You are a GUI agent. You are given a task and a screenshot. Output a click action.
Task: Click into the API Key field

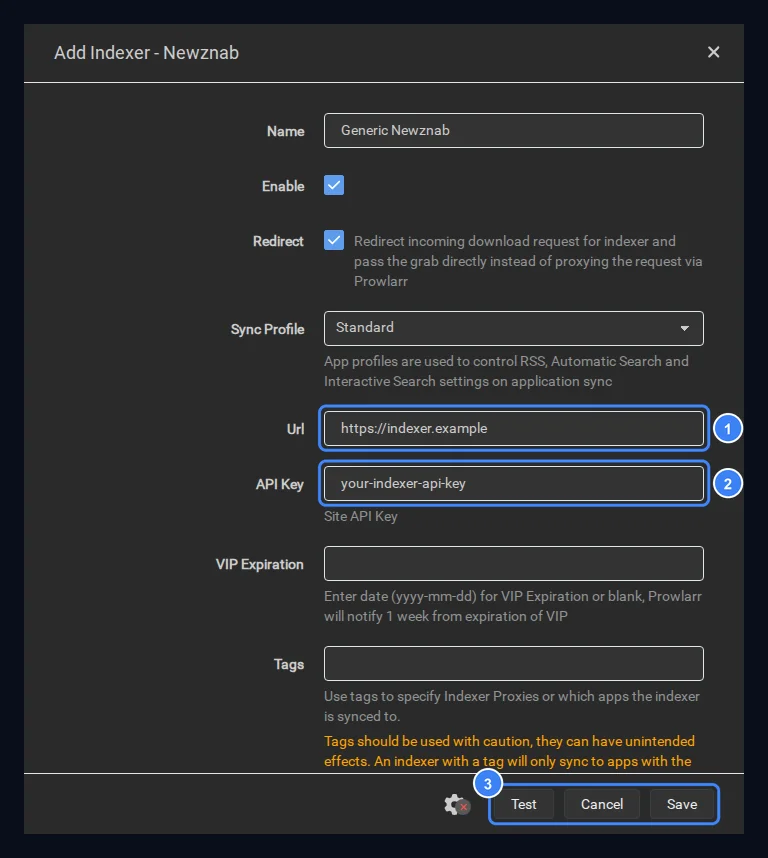click(x=514, y=484)
